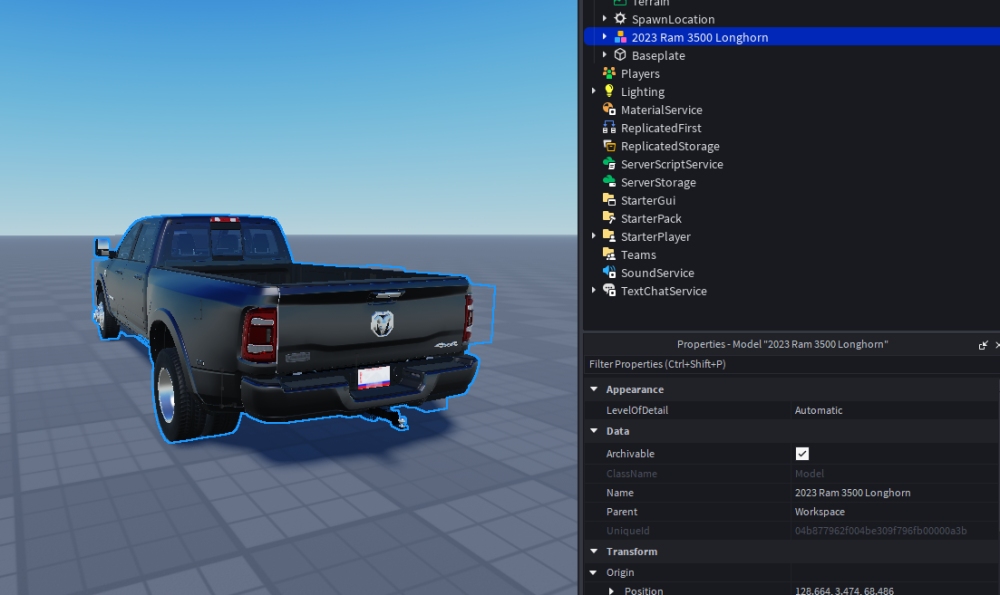Undock the Properties panel with the pop-out icon

coord(983,345)
